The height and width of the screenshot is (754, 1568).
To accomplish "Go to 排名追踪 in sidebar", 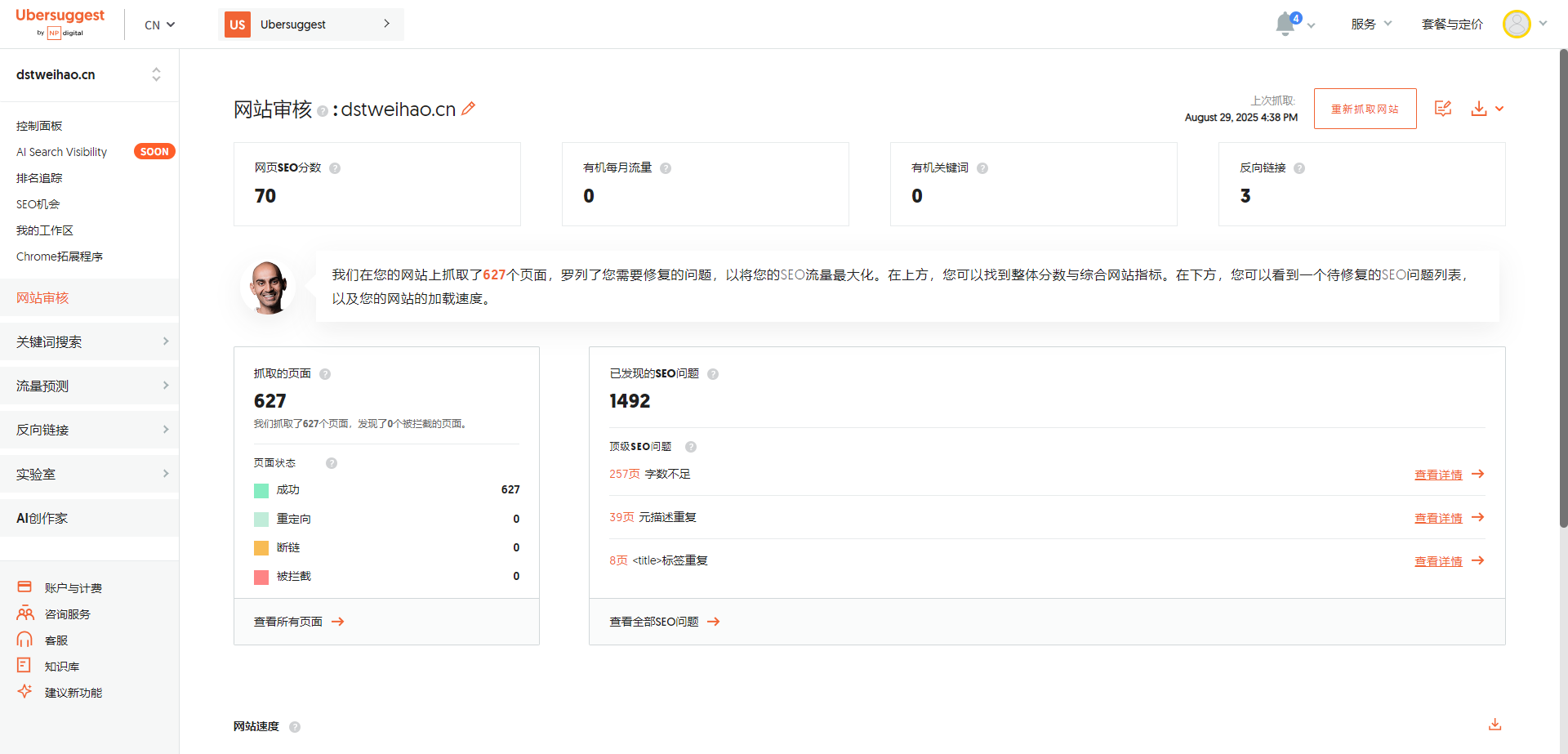I will coord(39,178).
